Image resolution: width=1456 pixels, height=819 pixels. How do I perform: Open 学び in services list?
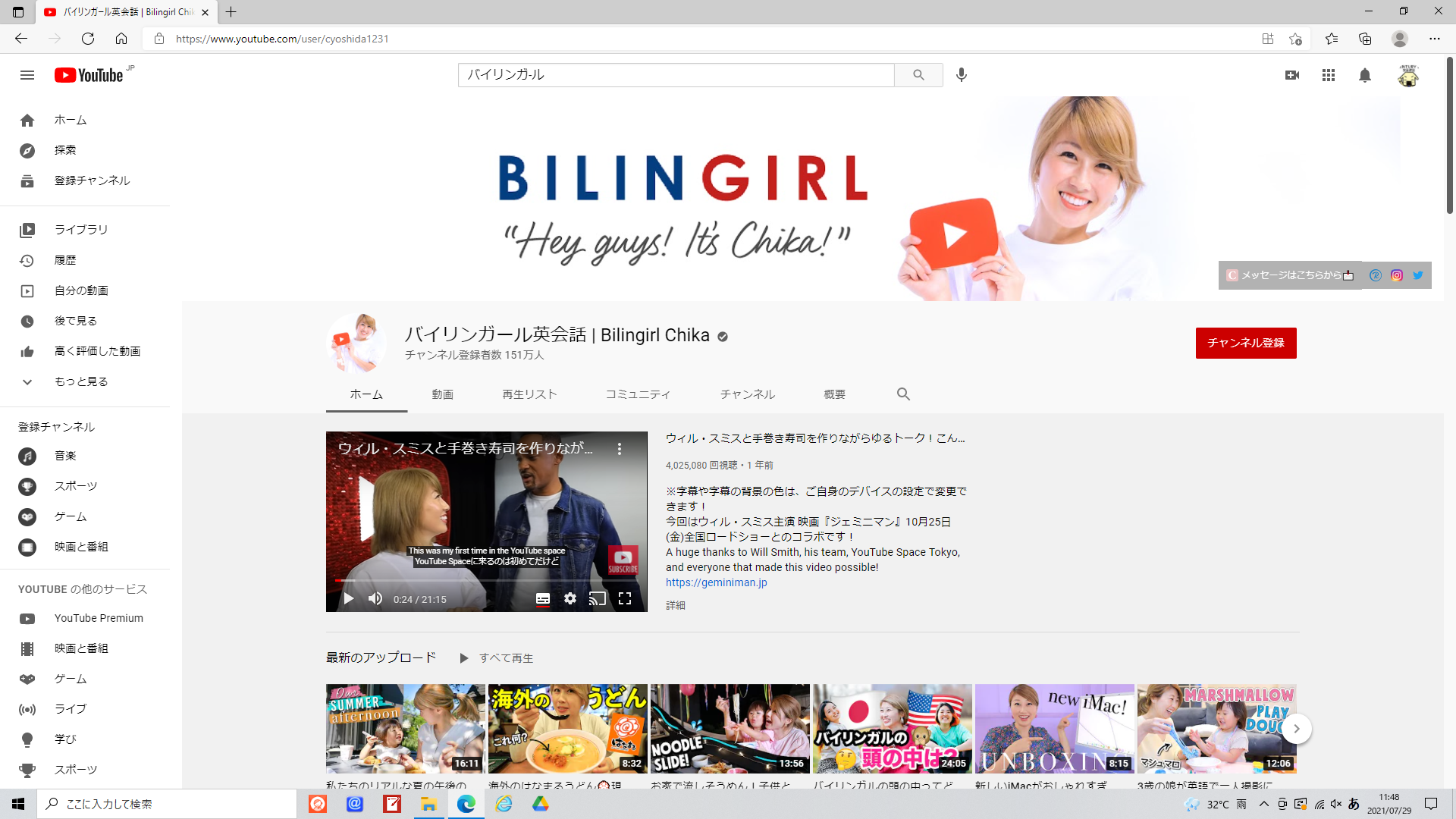pyautogui.click(x=85, y=739)
